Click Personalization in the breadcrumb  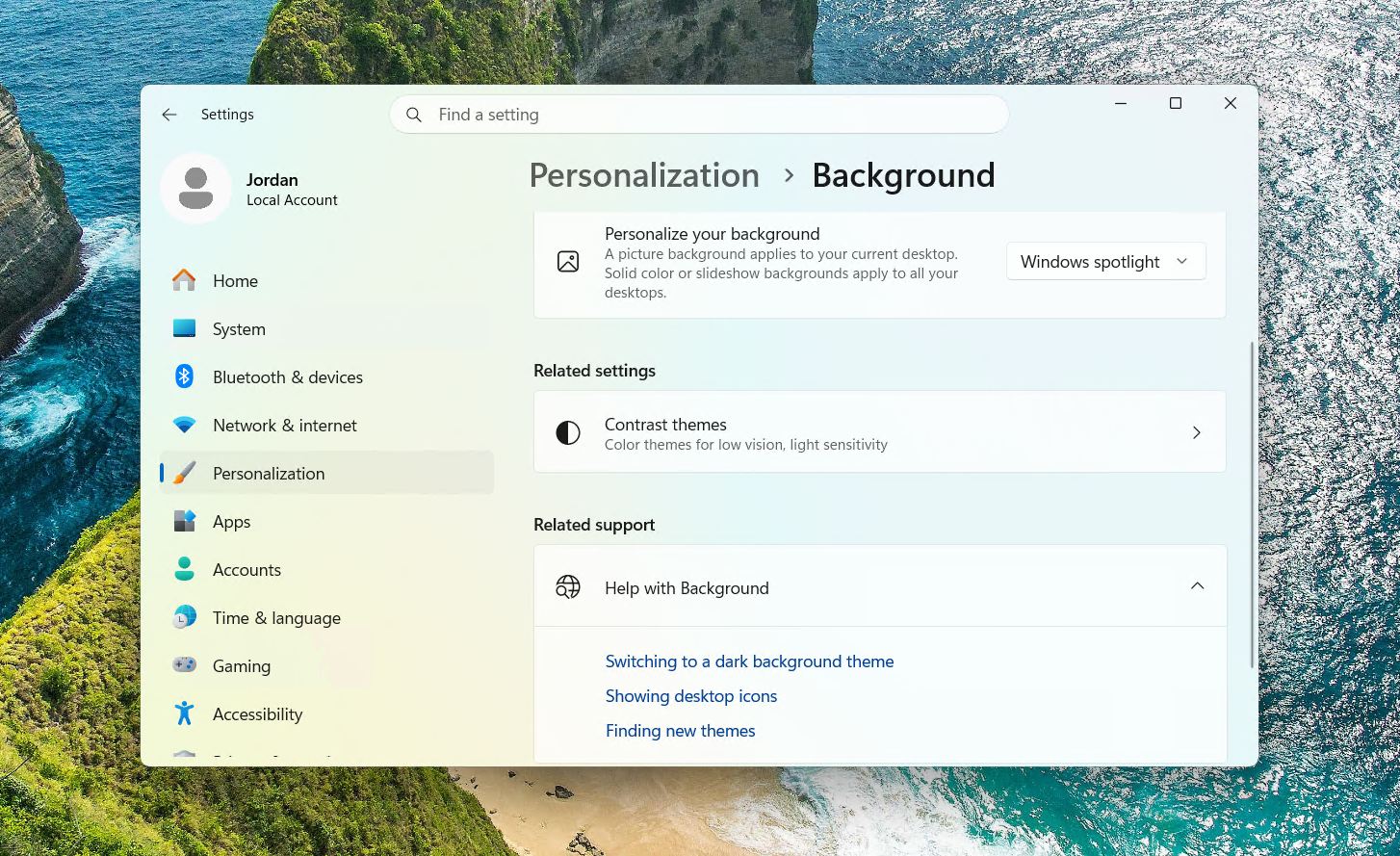pos(644,175)
